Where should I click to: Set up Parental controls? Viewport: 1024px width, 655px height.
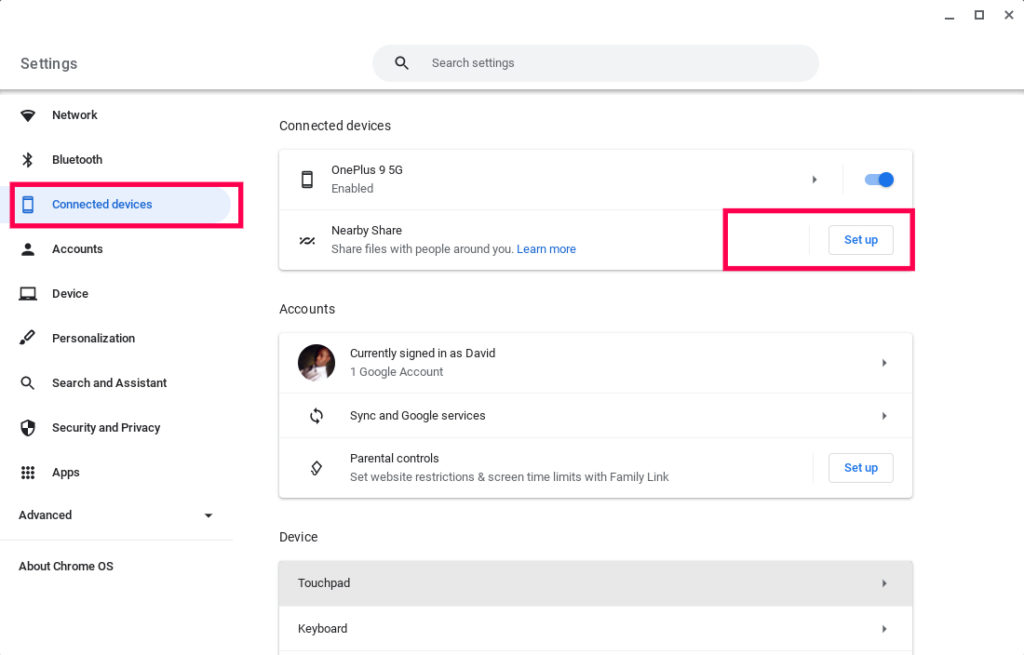pos(861,468)
